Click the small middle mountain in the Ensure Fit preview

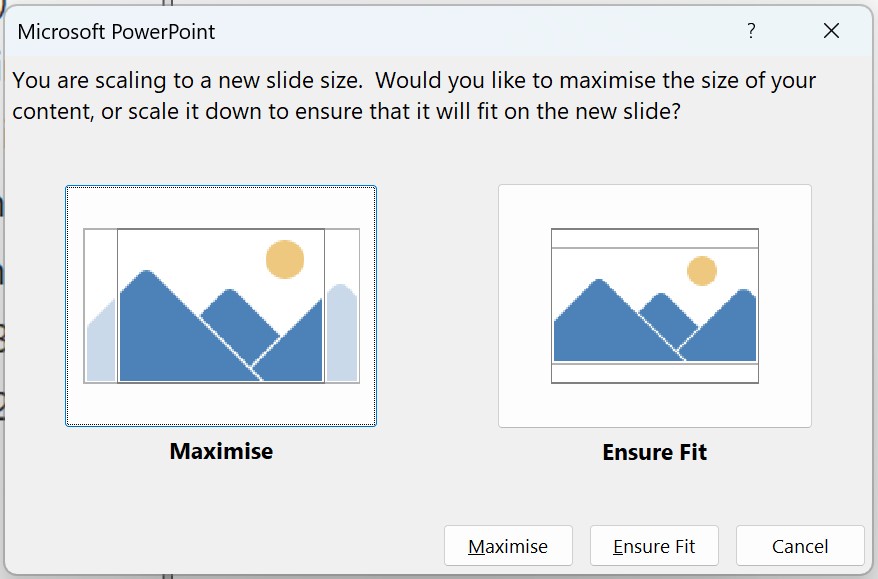coord(666,316)
